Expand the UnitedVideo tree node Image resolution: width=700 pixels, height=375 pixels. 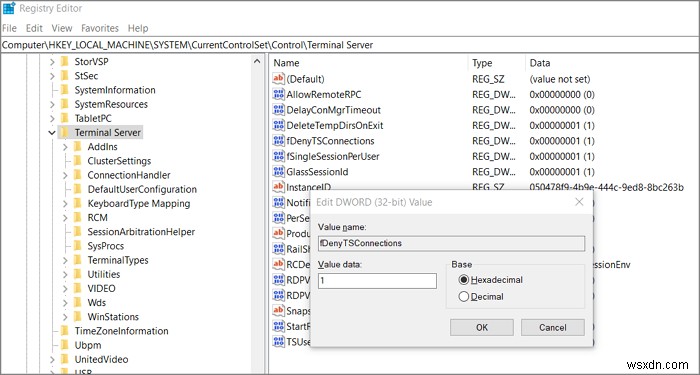tap(52, 359)
